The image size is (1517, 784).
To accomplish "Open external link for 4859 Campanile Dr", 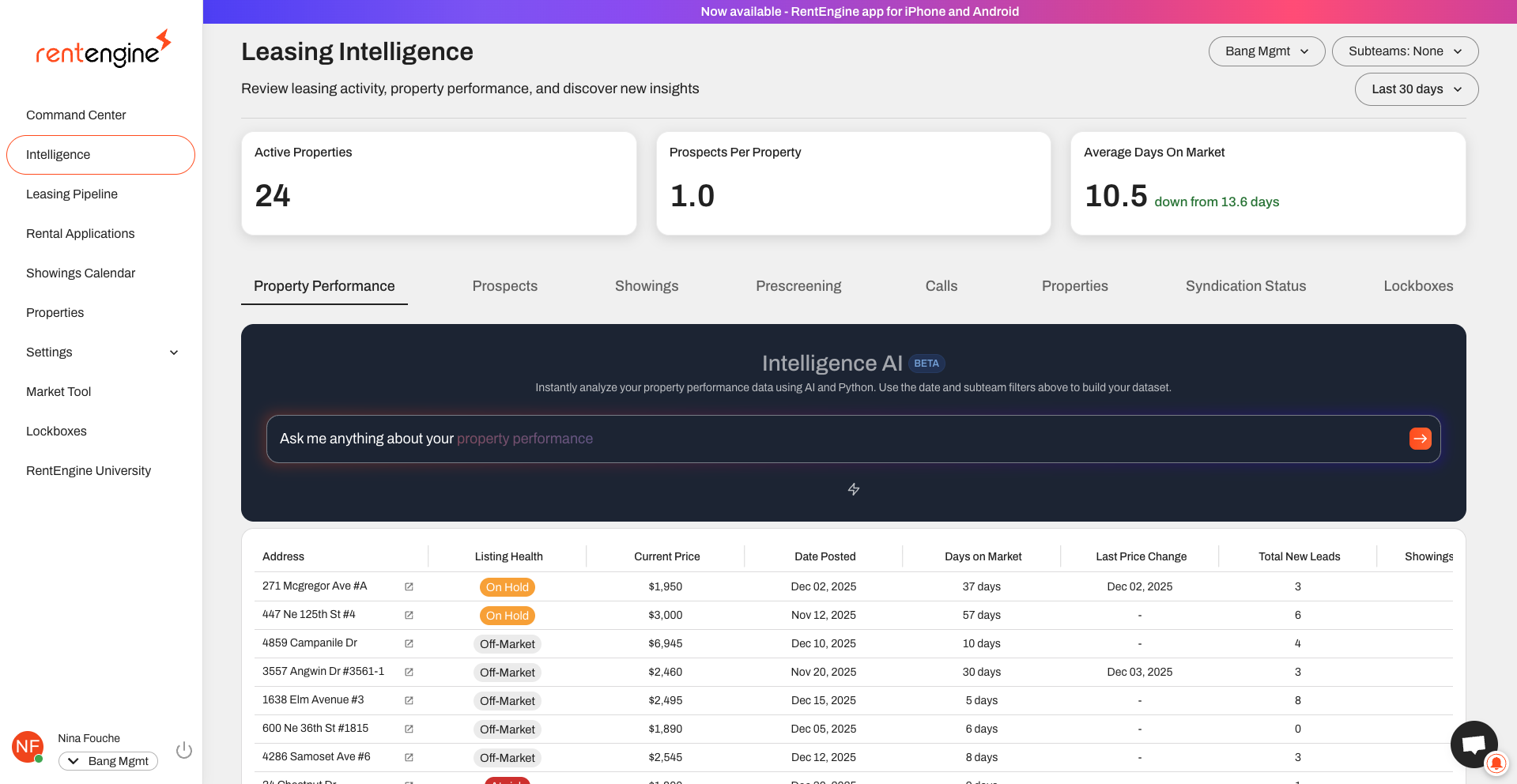I will click(x=409, y=643).
